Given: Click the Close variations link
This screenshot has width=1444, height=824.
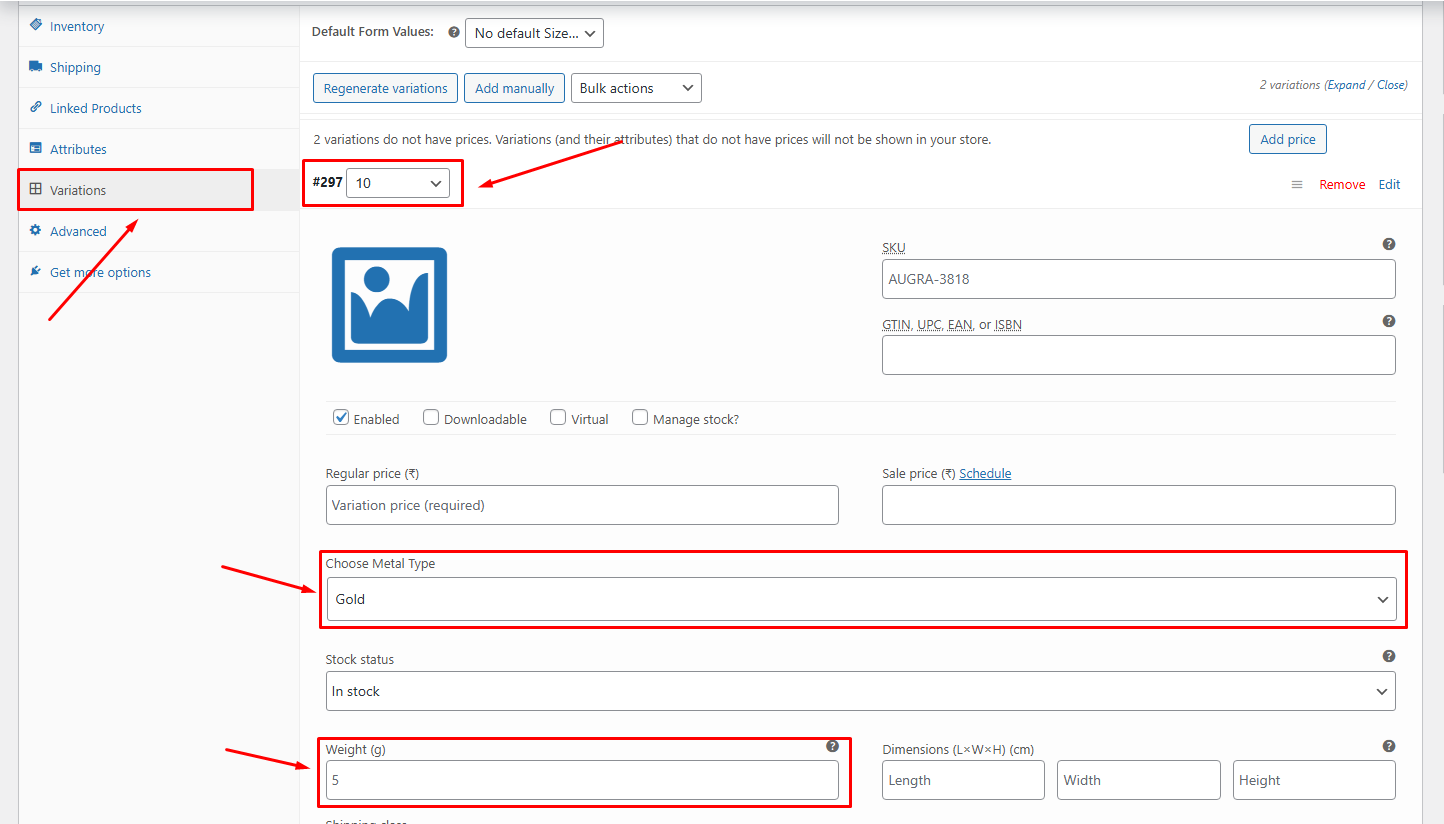Looking at the screenshot, I should point(1391,85).
